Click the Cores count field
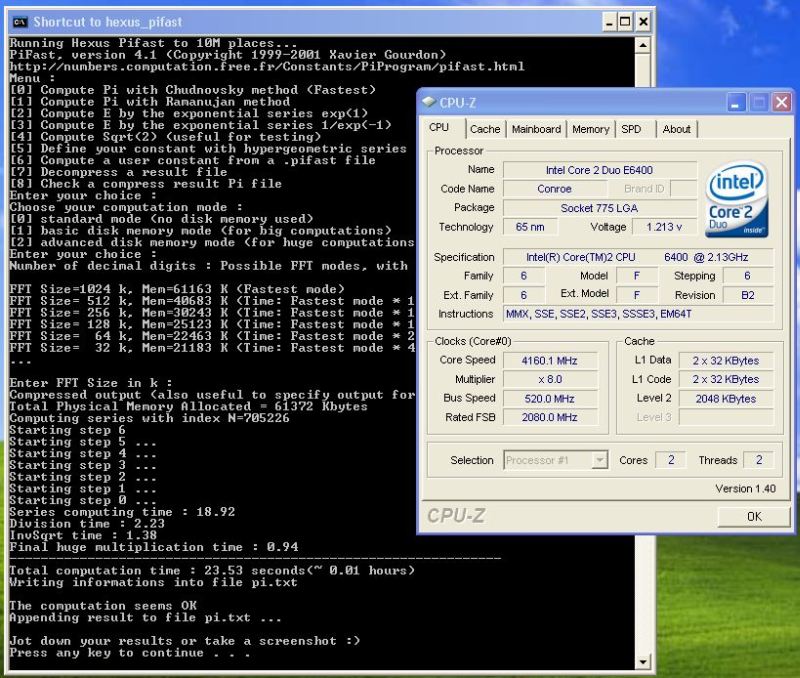 click(671, 460)
